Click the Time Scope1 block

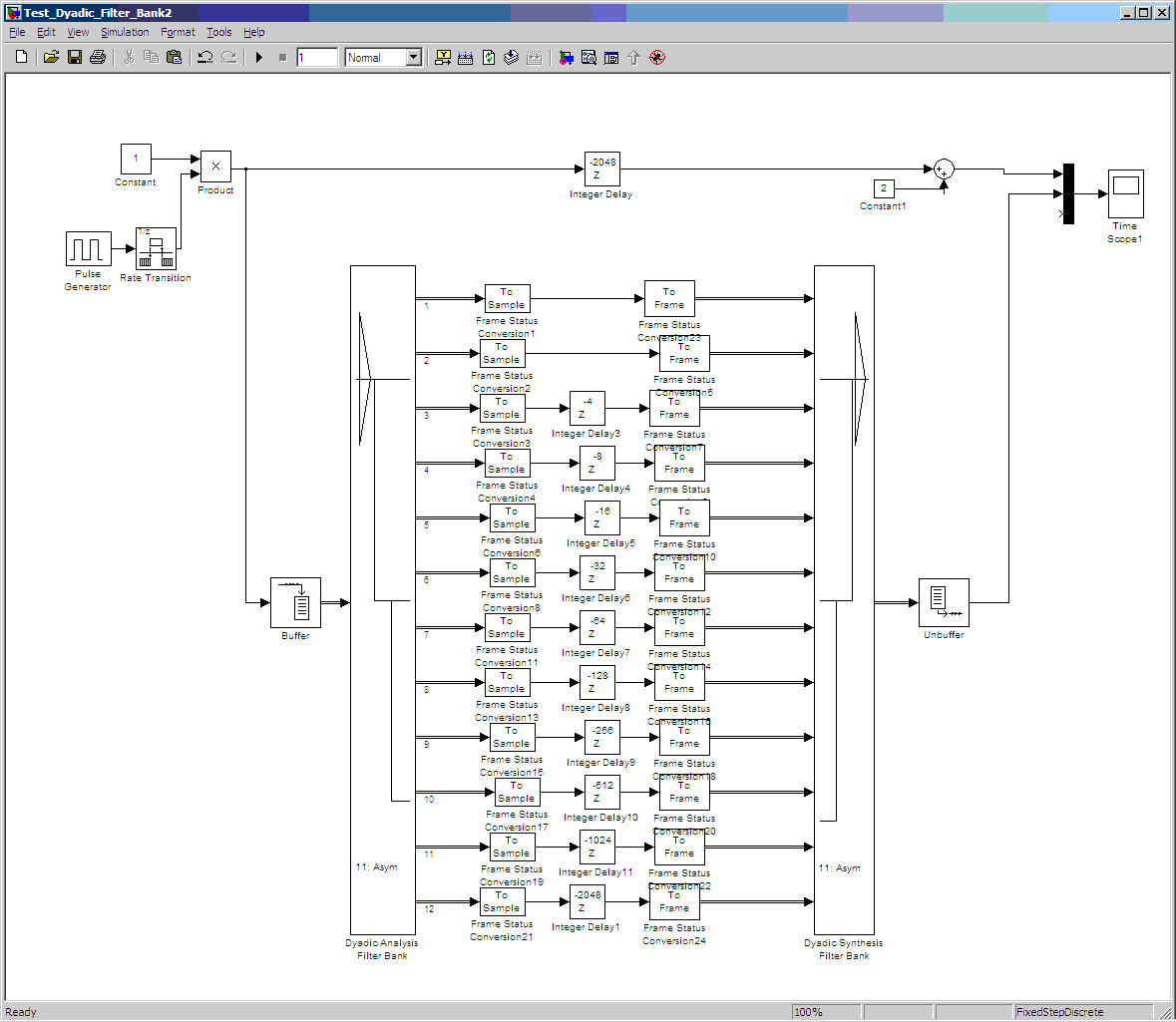coord(1125,193)
